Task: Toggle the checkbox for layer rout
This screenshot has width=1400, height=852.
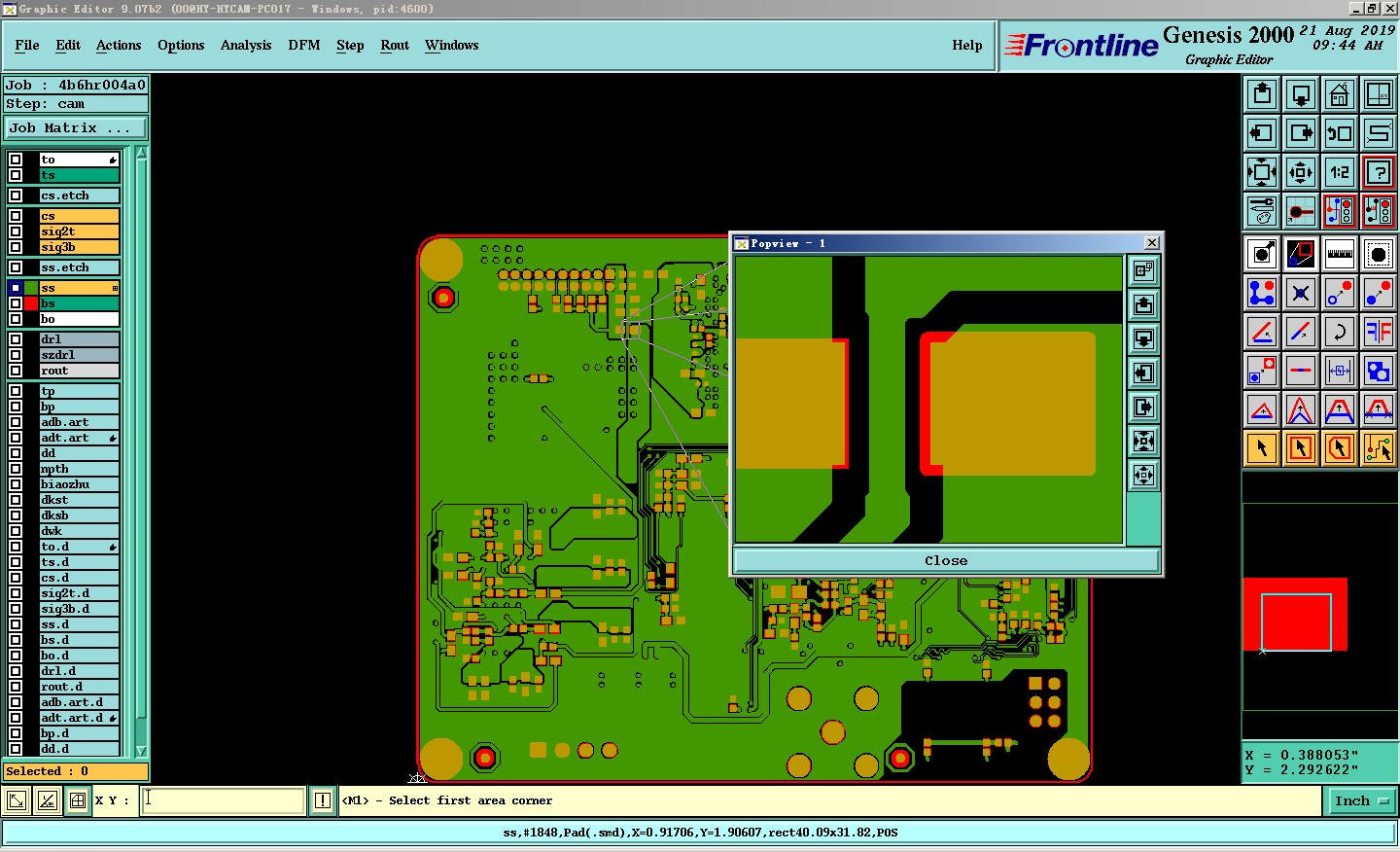Action: tap(16, 371)
